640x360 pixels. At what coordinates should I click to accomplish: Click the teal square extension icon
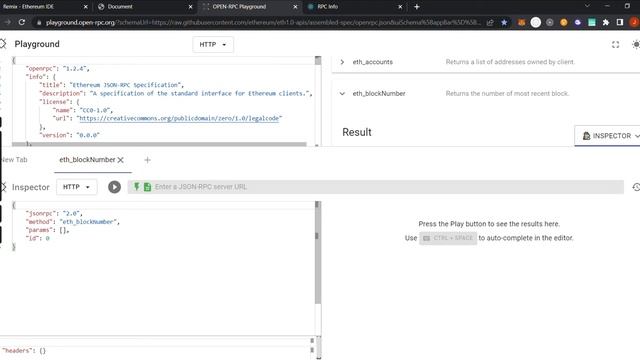592,22
